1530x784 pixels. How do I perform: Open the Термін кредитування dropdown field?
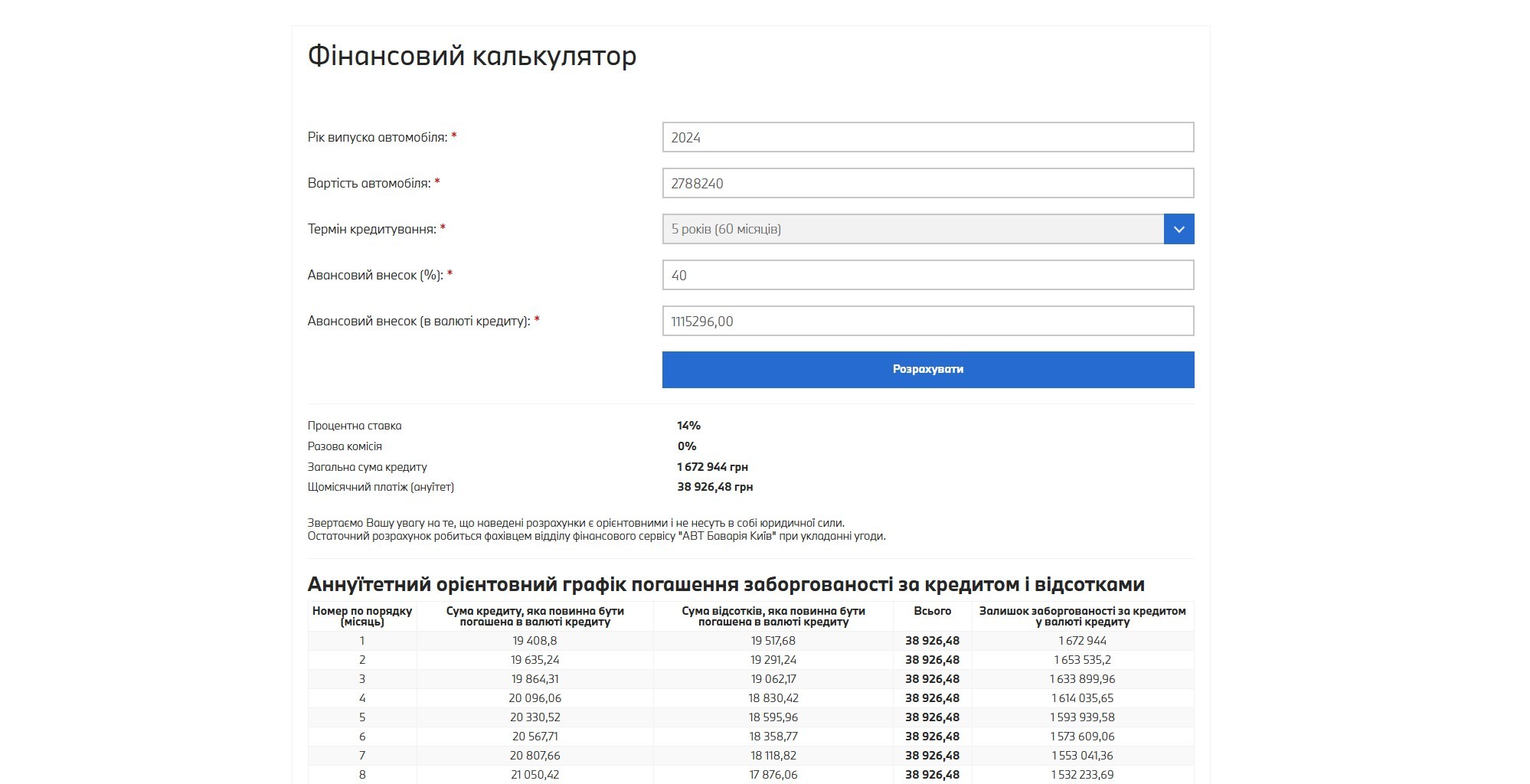pos(913,229)
